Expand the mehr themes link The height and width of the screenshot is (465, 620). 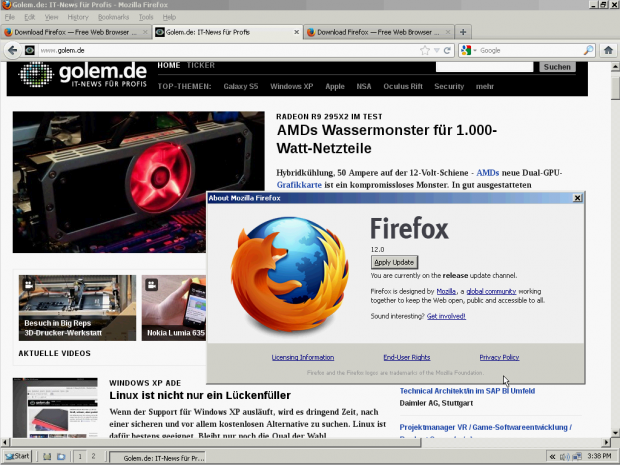point(485,86)
